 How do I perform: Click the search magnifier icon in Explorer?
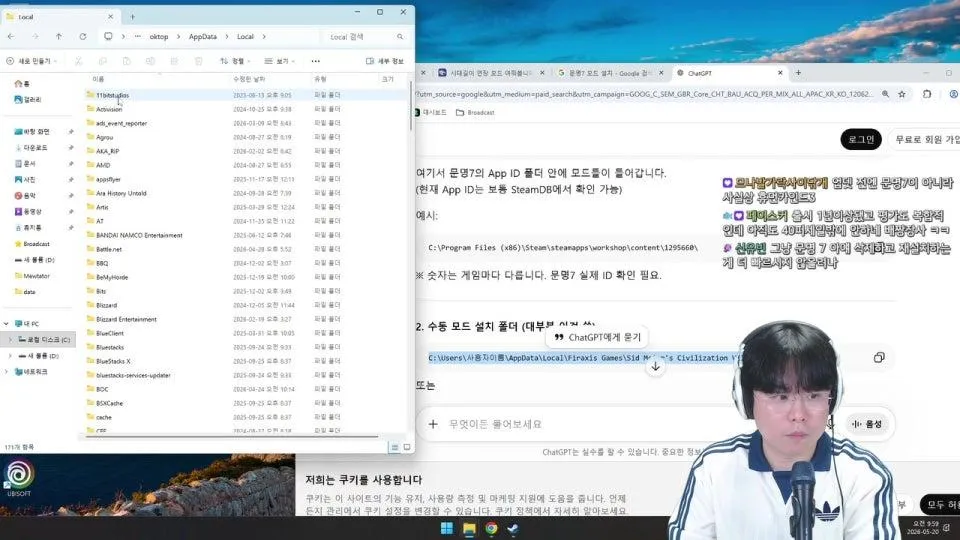point(400,37)
